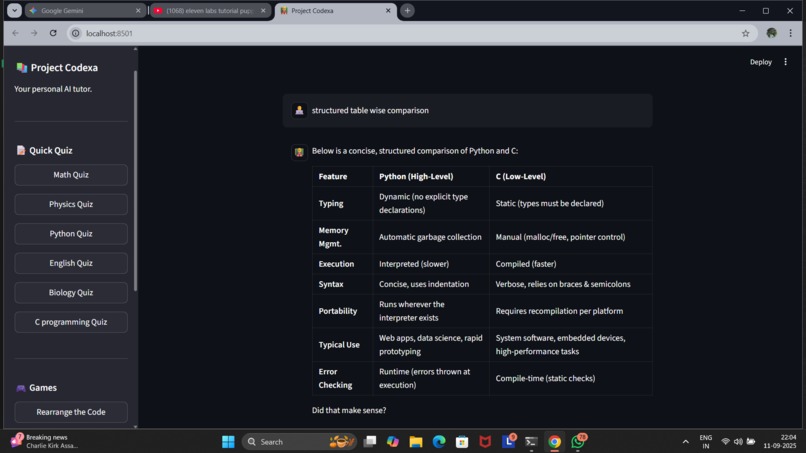The width and height of the screenshot is (806, 453).
Task: Open the English Quiz
Action: click(x=71, y=263)
